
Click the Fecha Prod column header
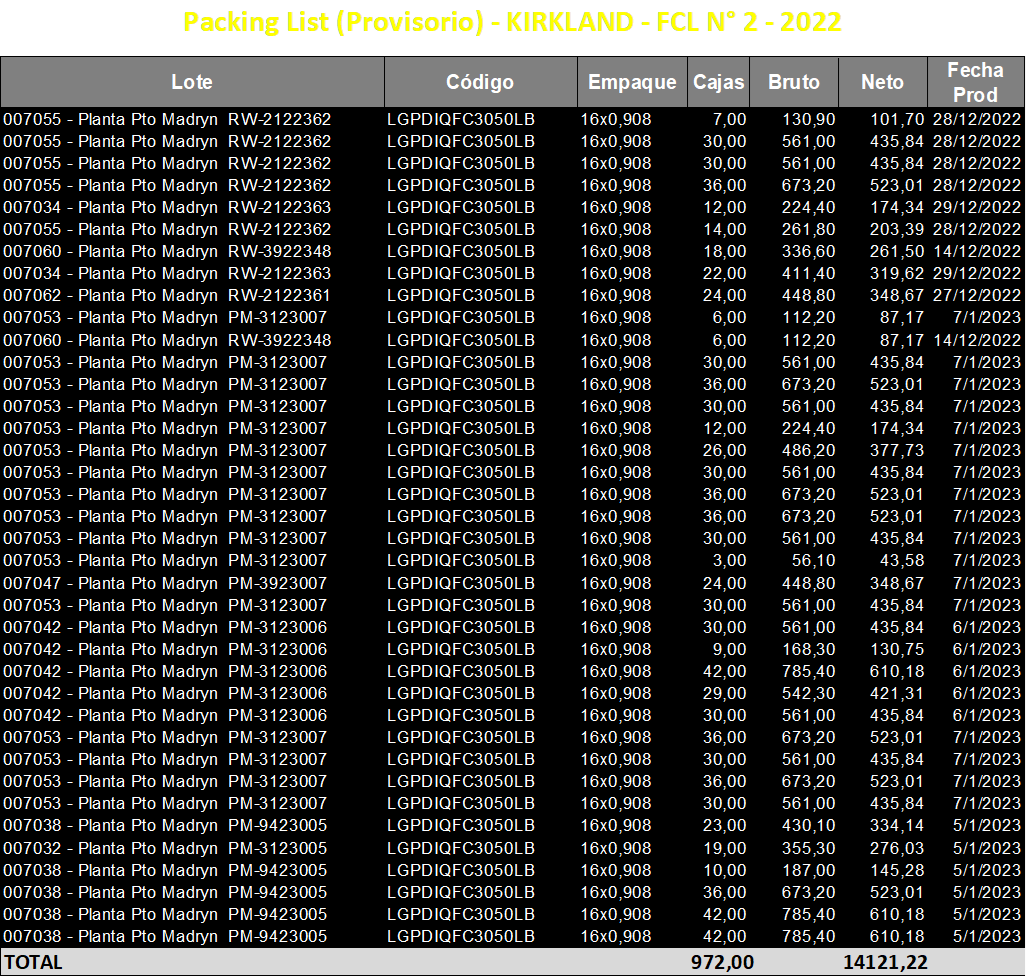tap(976, 82)
